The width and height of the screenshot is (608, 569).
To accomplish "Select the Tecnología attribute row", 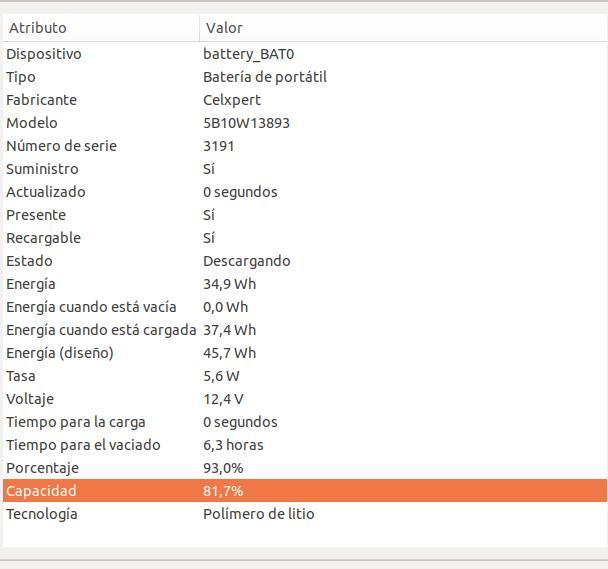I will [305, 514].
